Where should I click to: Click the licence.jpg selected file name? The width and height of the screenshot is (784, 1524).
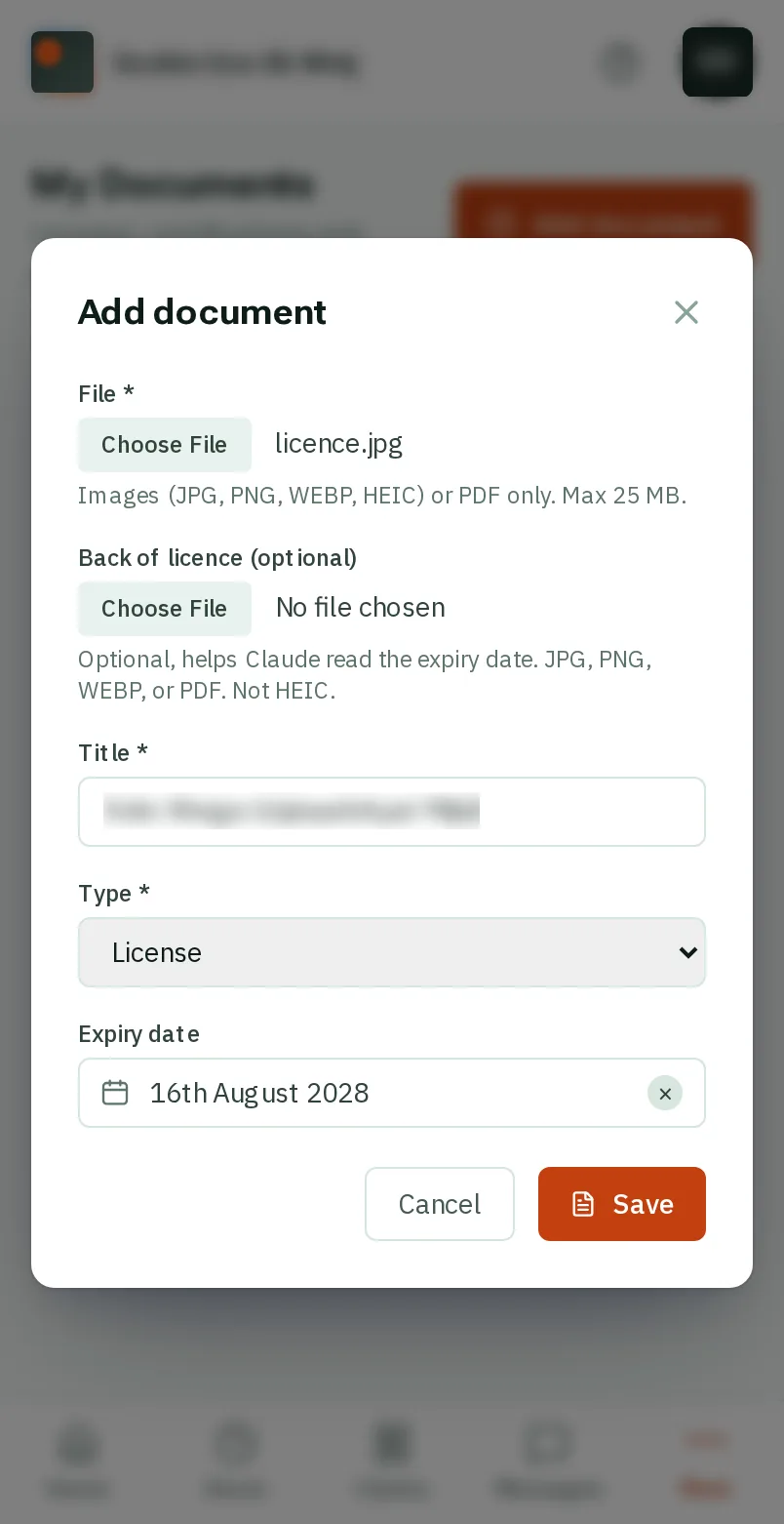click(339, 444)
